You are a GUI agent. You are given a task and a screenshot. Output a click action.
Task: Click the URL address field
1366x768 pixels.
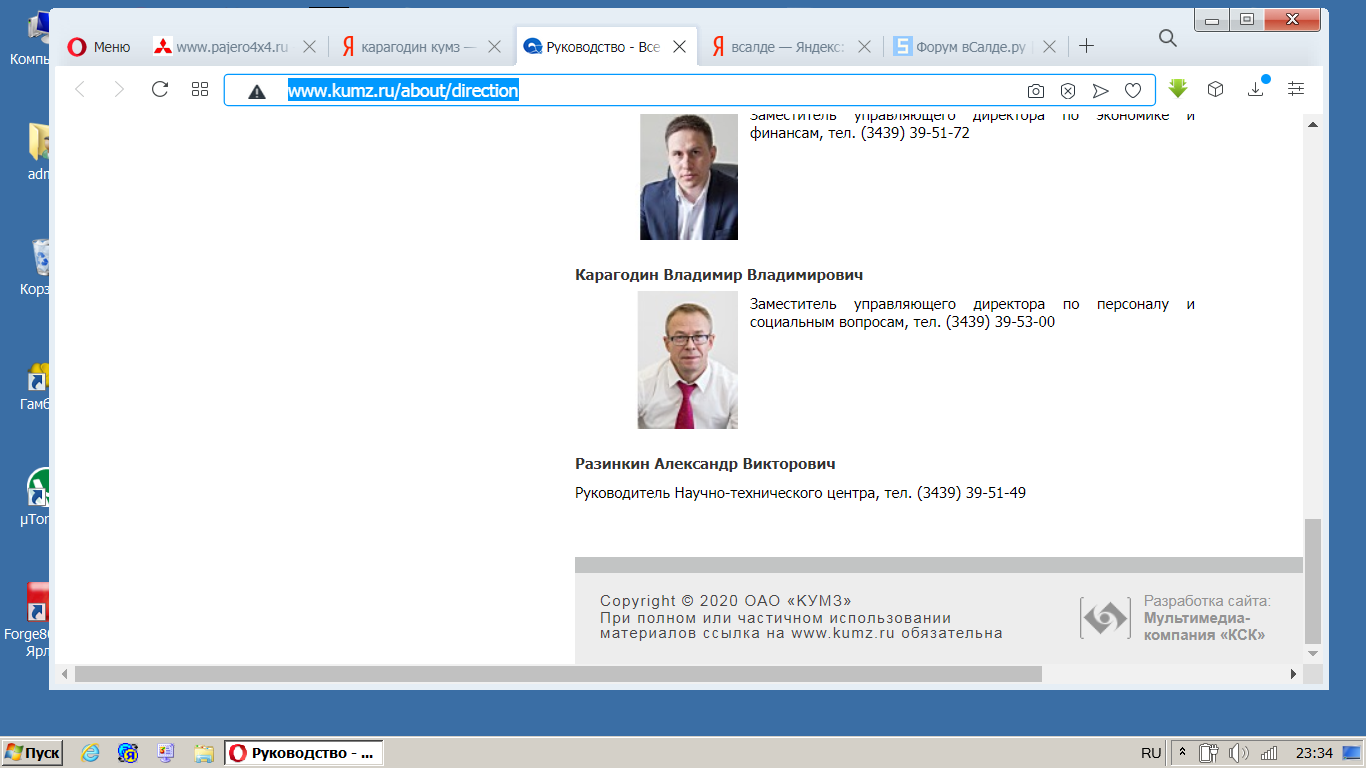(650, 91)
